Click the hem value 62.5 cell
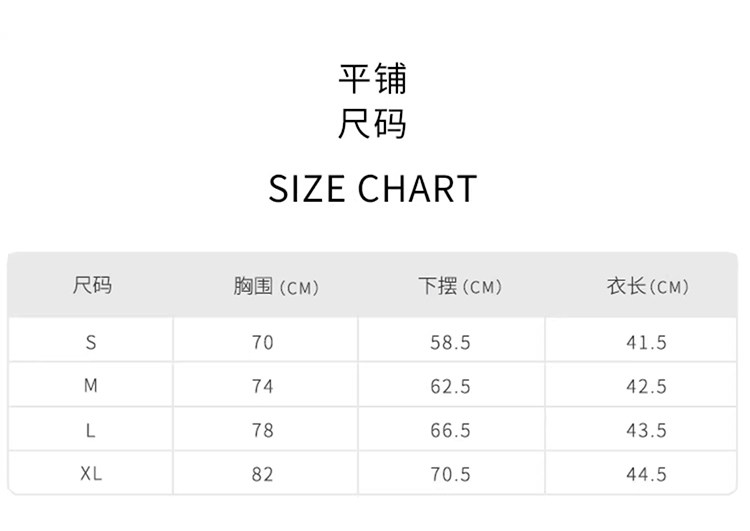Image resolution: width=750 pixels, height=531 pixels. tap(450, 387)
